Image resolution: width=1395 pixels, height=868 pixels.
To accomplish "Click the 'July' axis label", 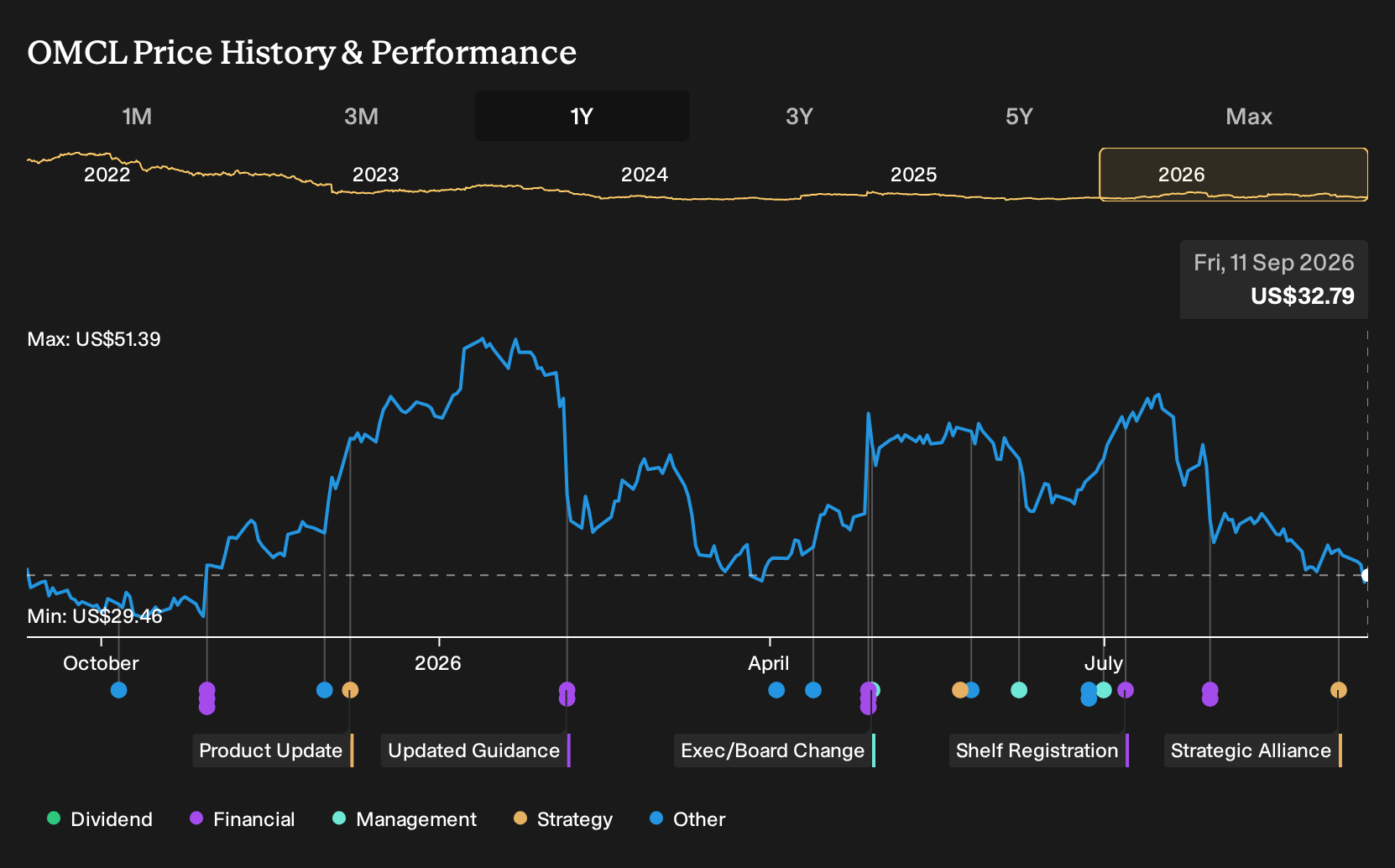I will pyautogui.click(x=1104, y=663).
